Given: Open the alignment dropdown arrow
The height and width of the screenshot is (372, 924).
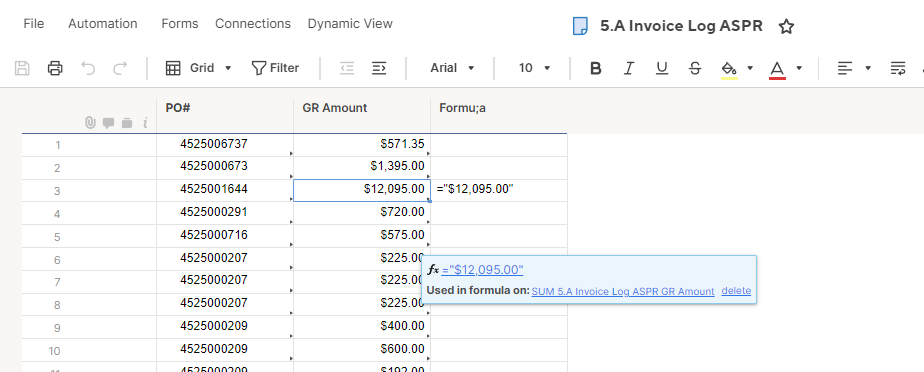Looking at the screenshot, I should click(x=868, y=68).
